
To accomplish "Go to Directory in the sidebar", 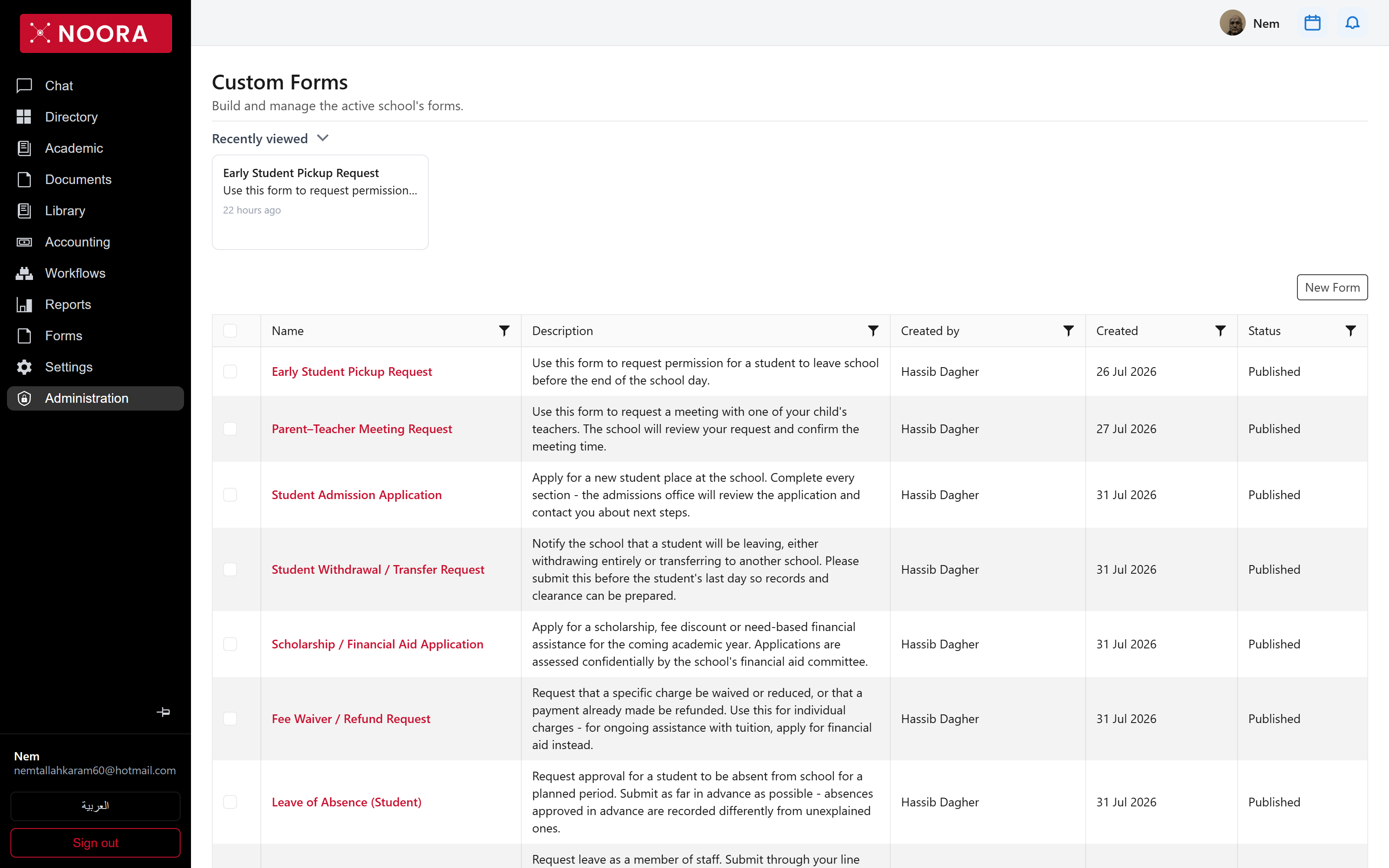I will point(95,117).
